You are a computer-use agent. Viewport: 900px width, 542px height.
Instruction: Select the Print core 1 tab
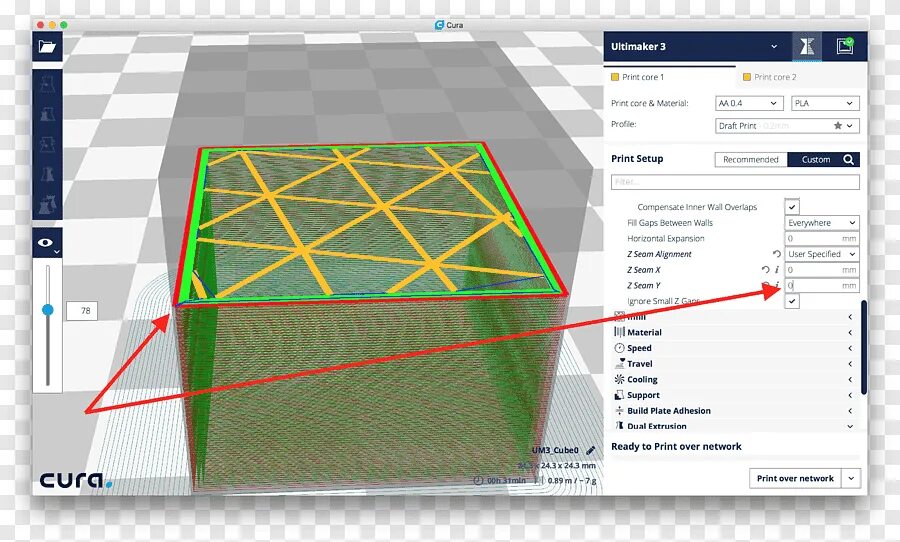[x=669, y=77]
